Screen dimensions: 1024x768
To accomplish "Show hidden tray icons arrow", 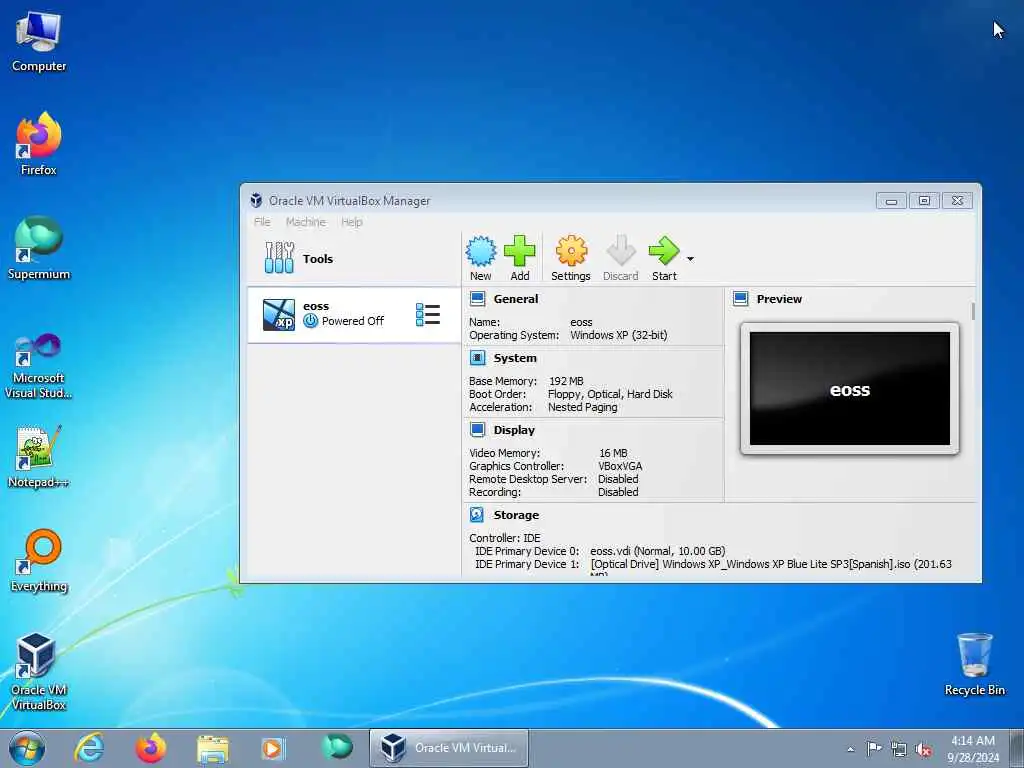I will (x=850, y=749).
